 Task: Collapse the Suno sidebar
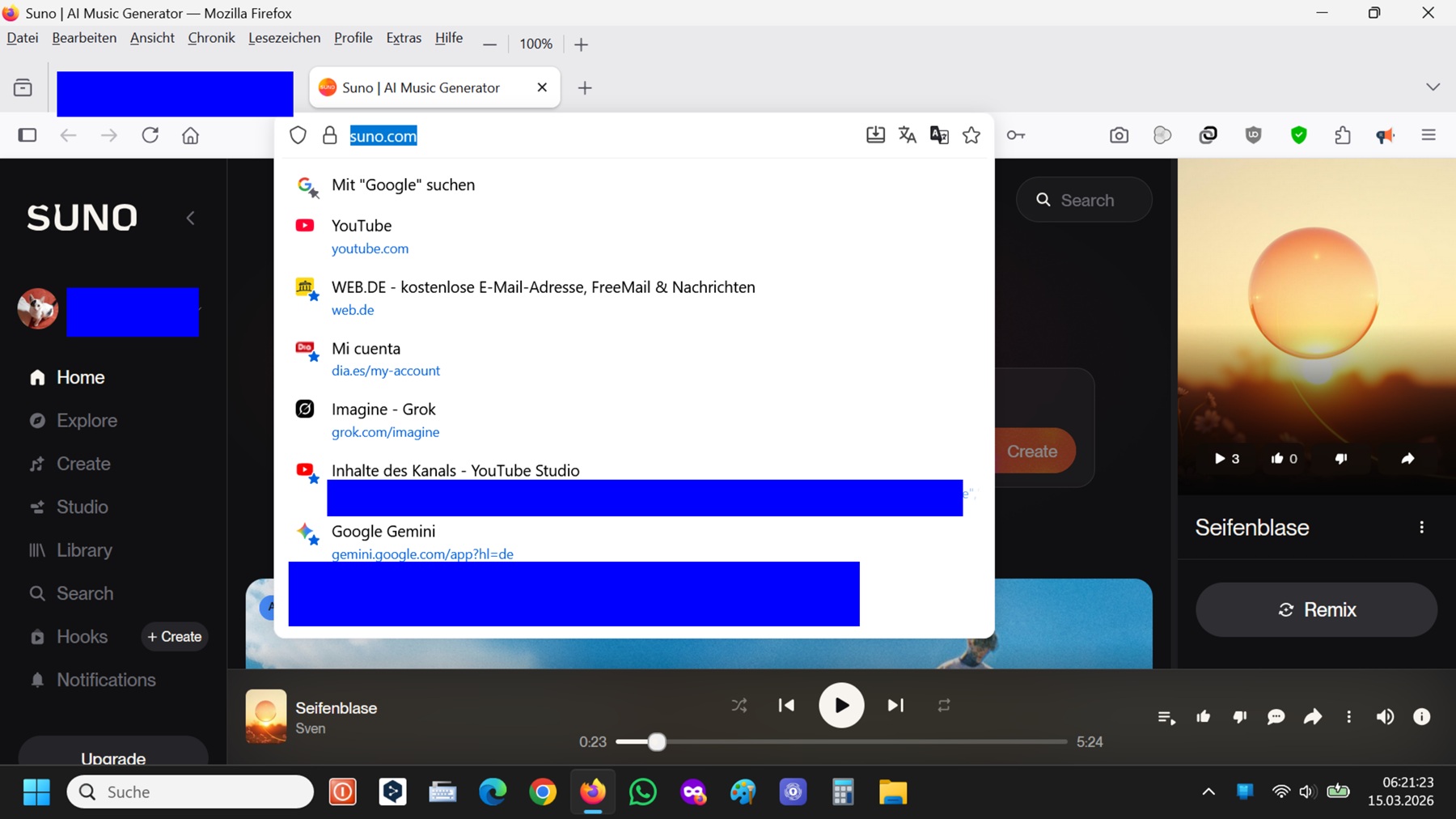[x=191, y=218]
